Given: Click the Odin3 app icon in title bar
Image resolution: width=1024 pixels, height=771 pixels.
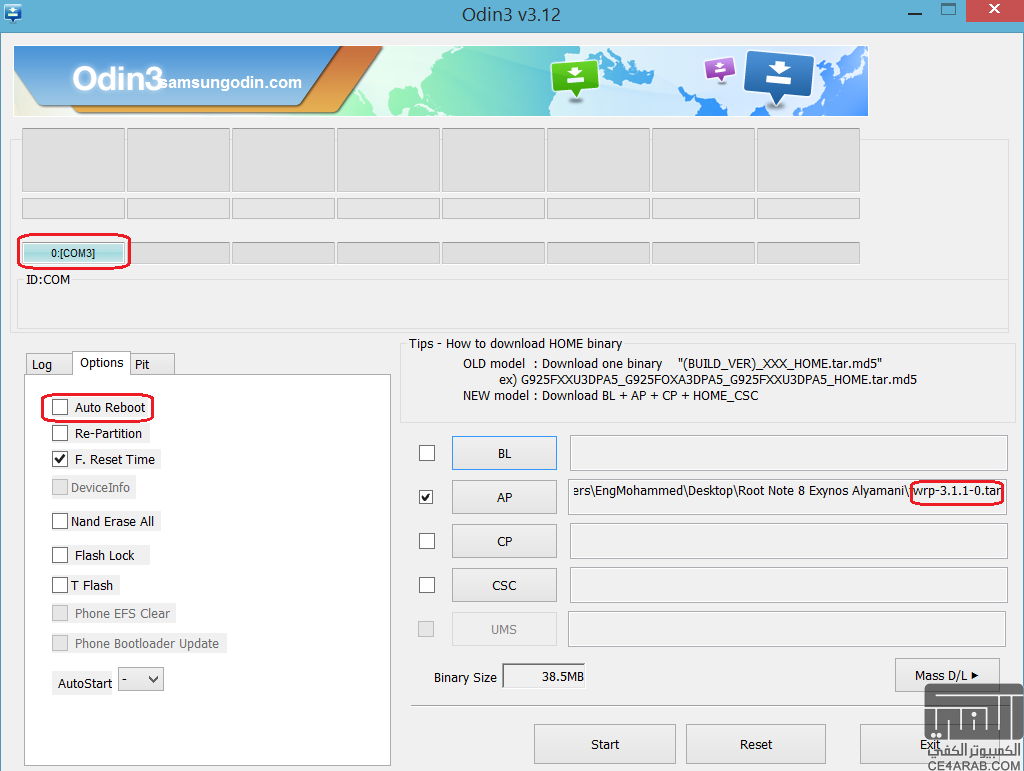Looking at the screenshot, I should 12,12.
